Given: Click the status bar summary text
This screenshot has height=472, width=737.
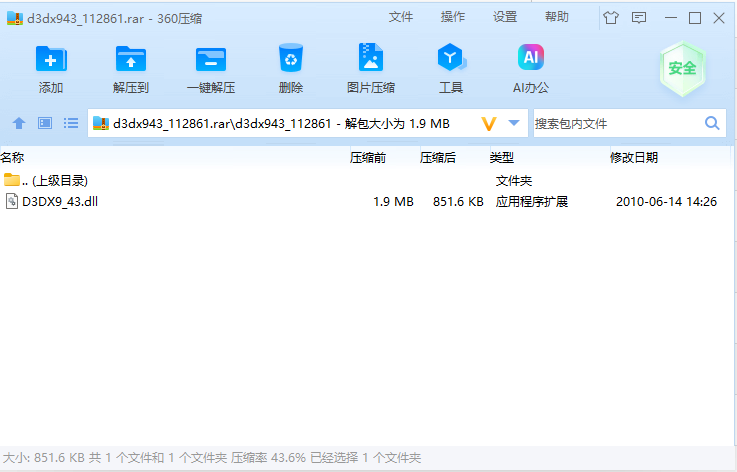Looking at the screenshot, I should [x=212, y=457].
